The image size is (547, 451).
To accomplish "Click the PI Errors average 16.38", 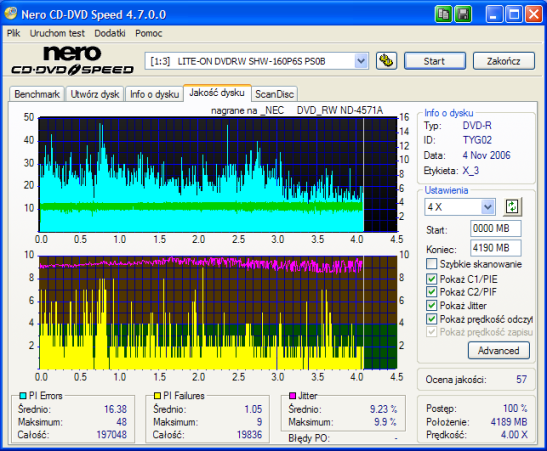I will coord(115,409).
